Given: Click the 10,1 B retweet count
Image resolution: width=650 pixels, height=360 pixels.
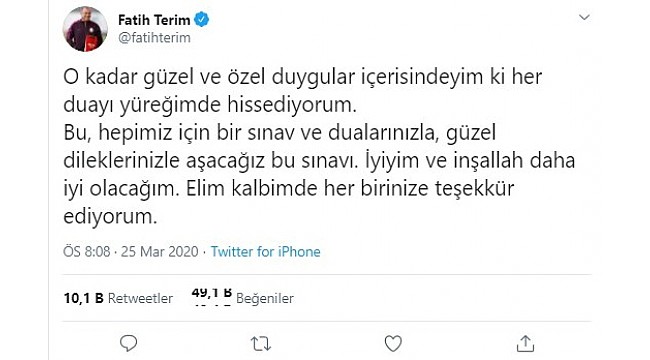Looking at the screenshot, I should (x=83, y=298).
